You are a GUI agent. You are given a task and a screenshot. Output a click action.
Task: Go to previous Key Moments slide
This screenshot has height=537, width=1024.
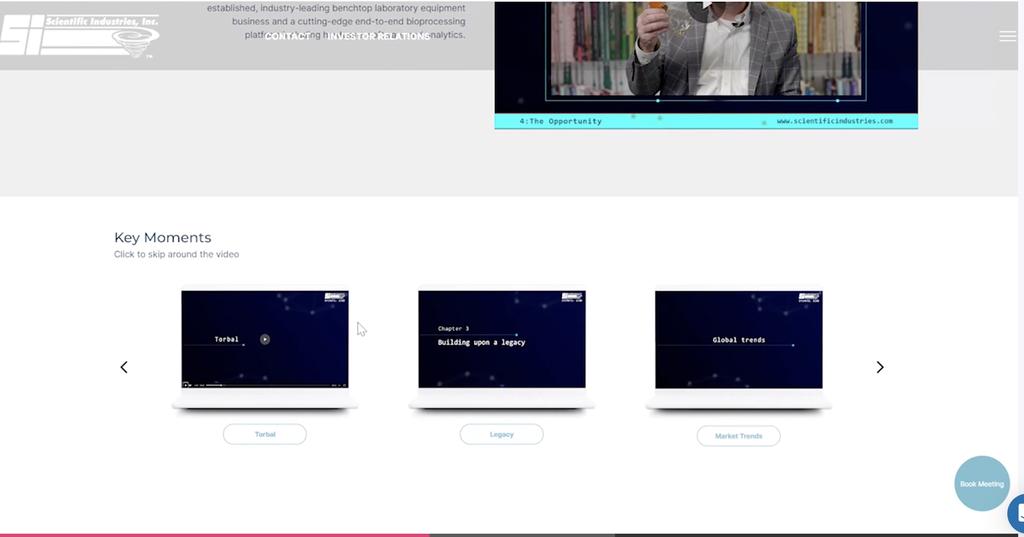tap(124, 367)
